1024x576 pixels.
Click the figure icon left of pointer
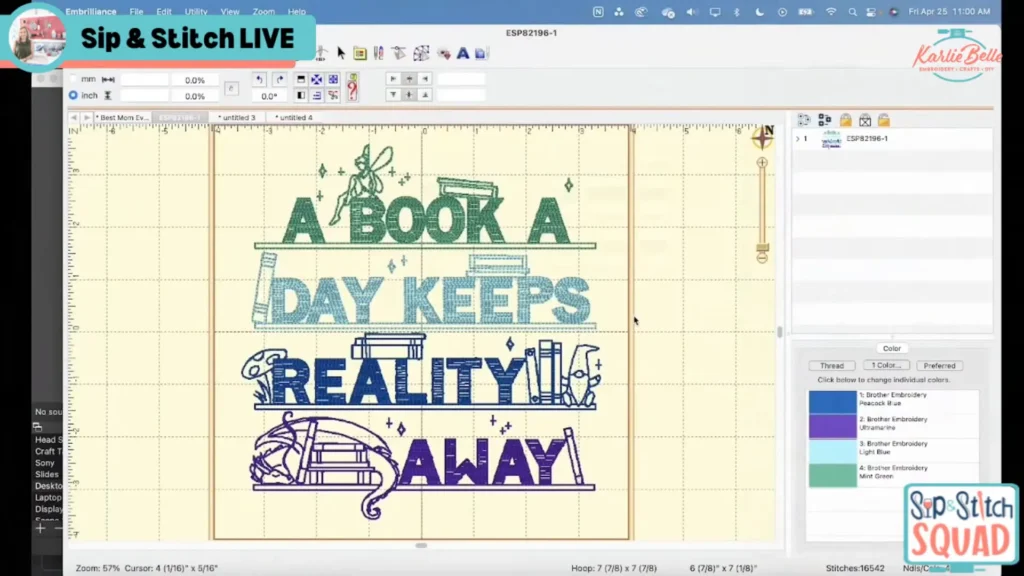tap(321, 54)
